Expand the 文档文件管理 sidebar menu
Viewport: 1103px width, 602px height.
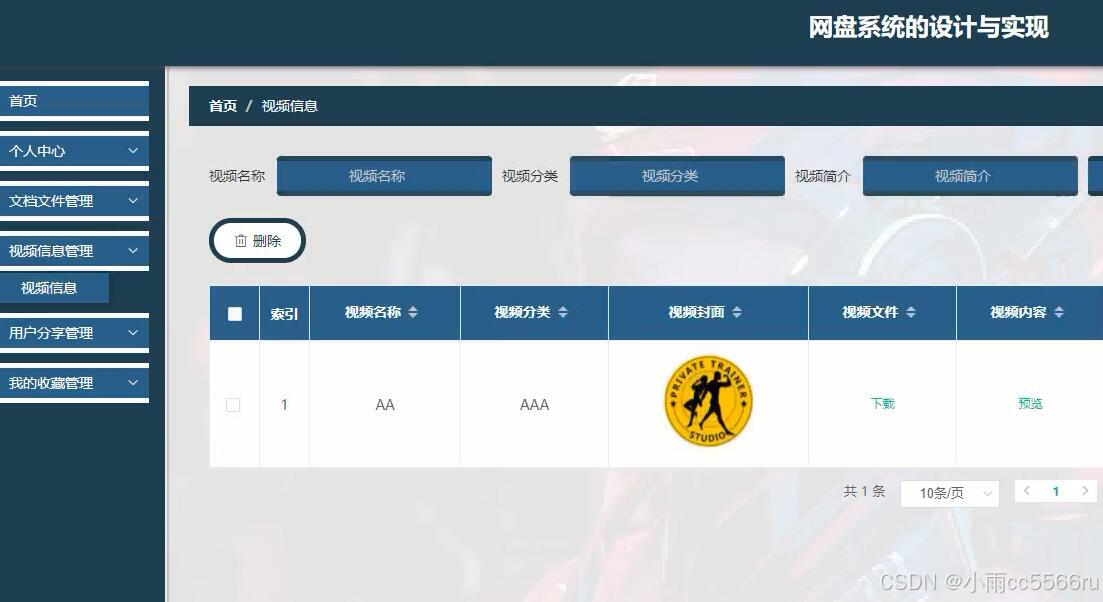pyautogui.click(x=70, y=201)
